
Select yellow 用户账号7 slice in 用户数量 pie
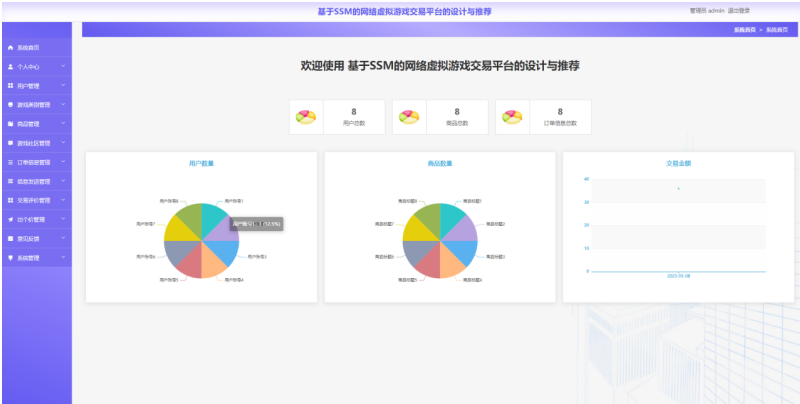[x=178, y=231]
